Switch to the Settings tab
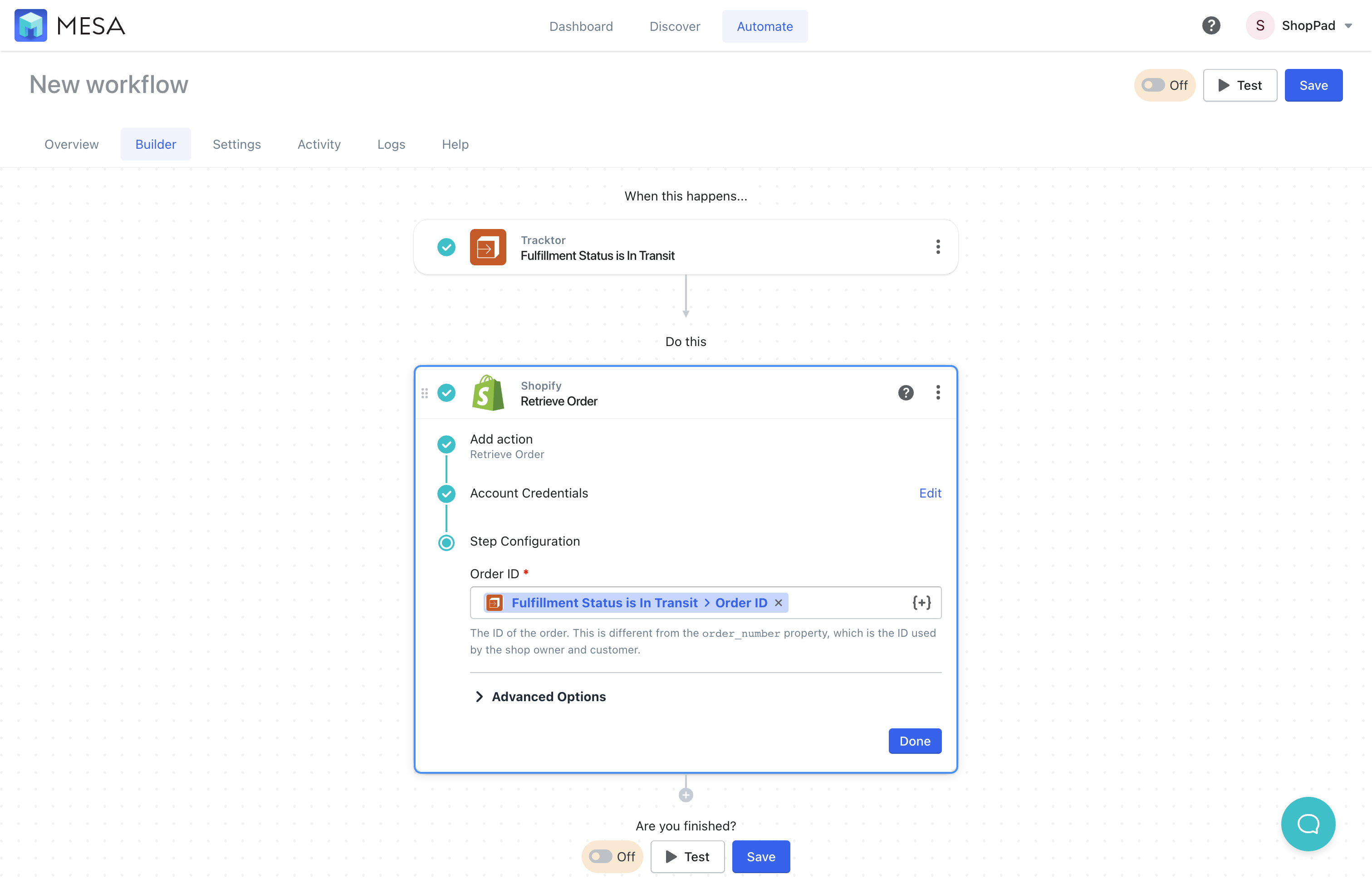 (237, 144)
